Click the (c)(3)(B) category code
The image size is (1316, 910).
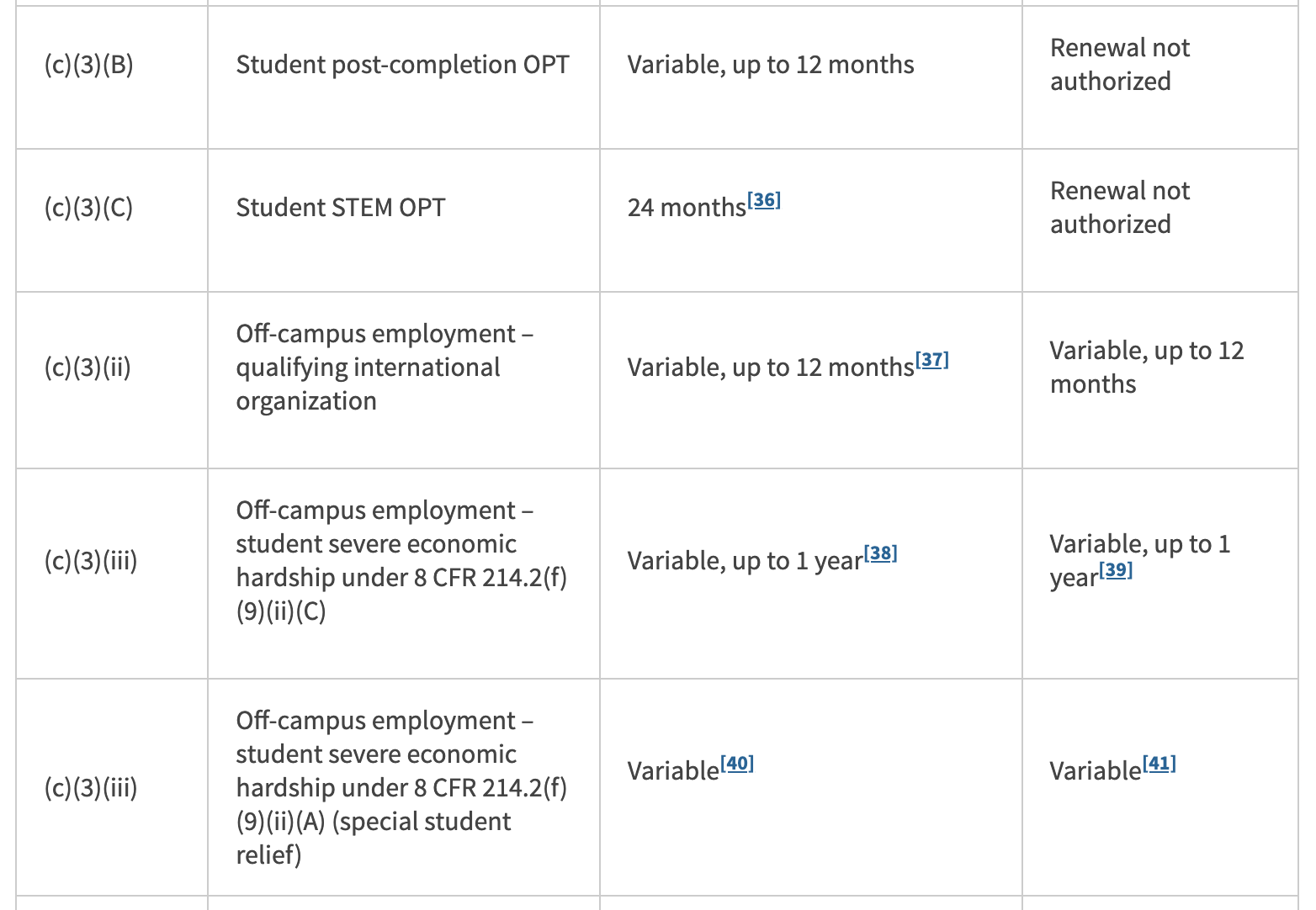pyautogui.click(x=88, y=65)
